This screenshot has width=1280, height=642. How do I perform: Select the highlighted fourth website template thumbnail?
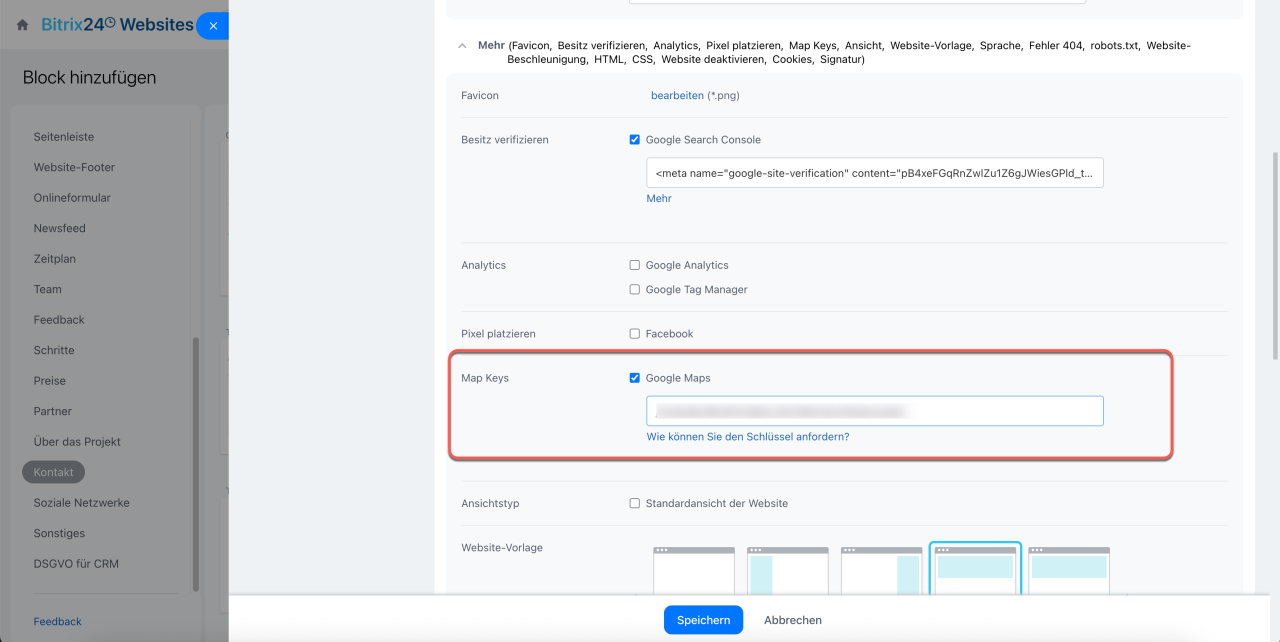(x=975, y=570)
